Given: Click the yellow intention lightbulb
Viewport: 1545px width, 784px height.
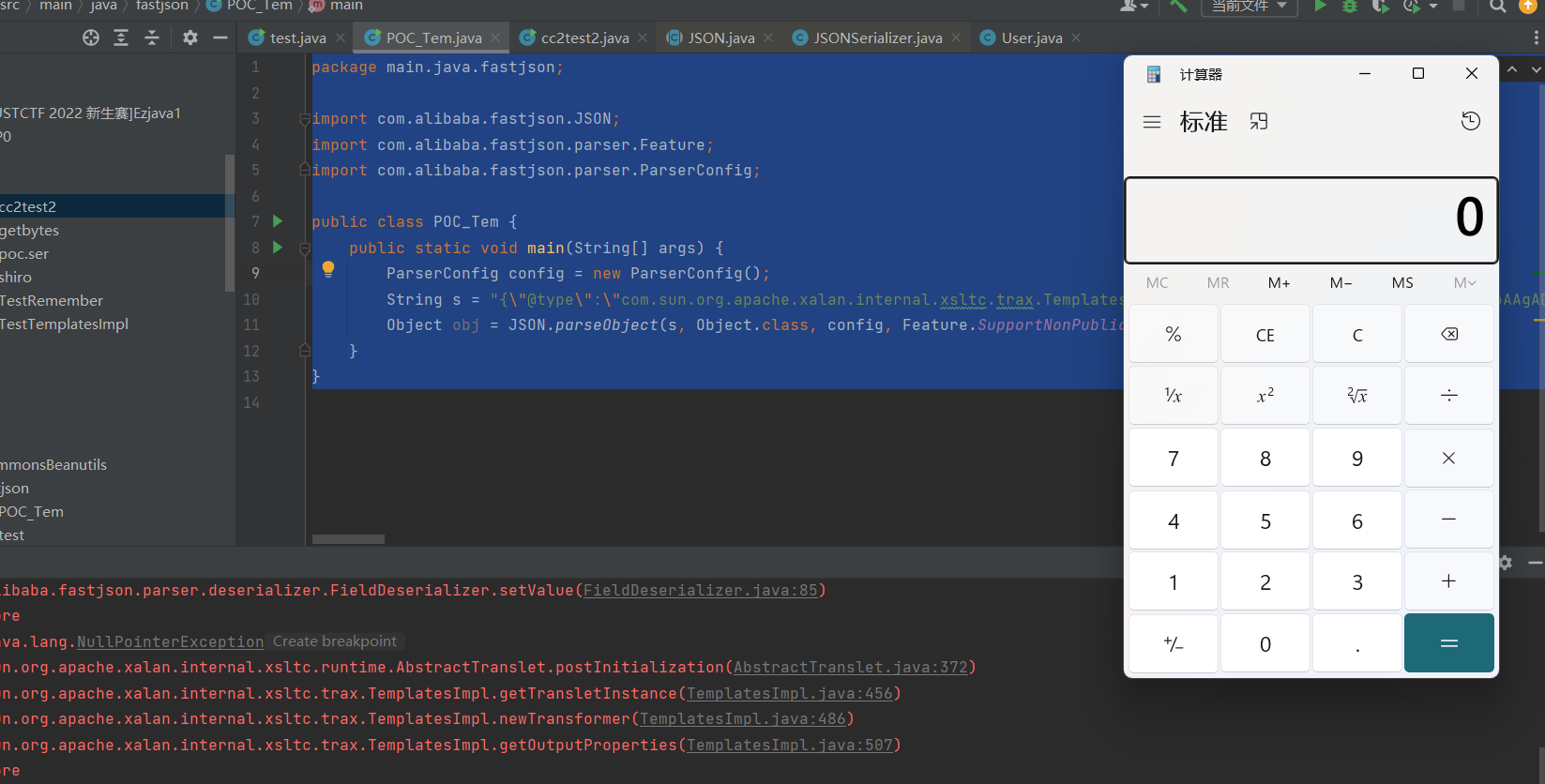Looking at the screenshot, I should click(x=328, y=270).
